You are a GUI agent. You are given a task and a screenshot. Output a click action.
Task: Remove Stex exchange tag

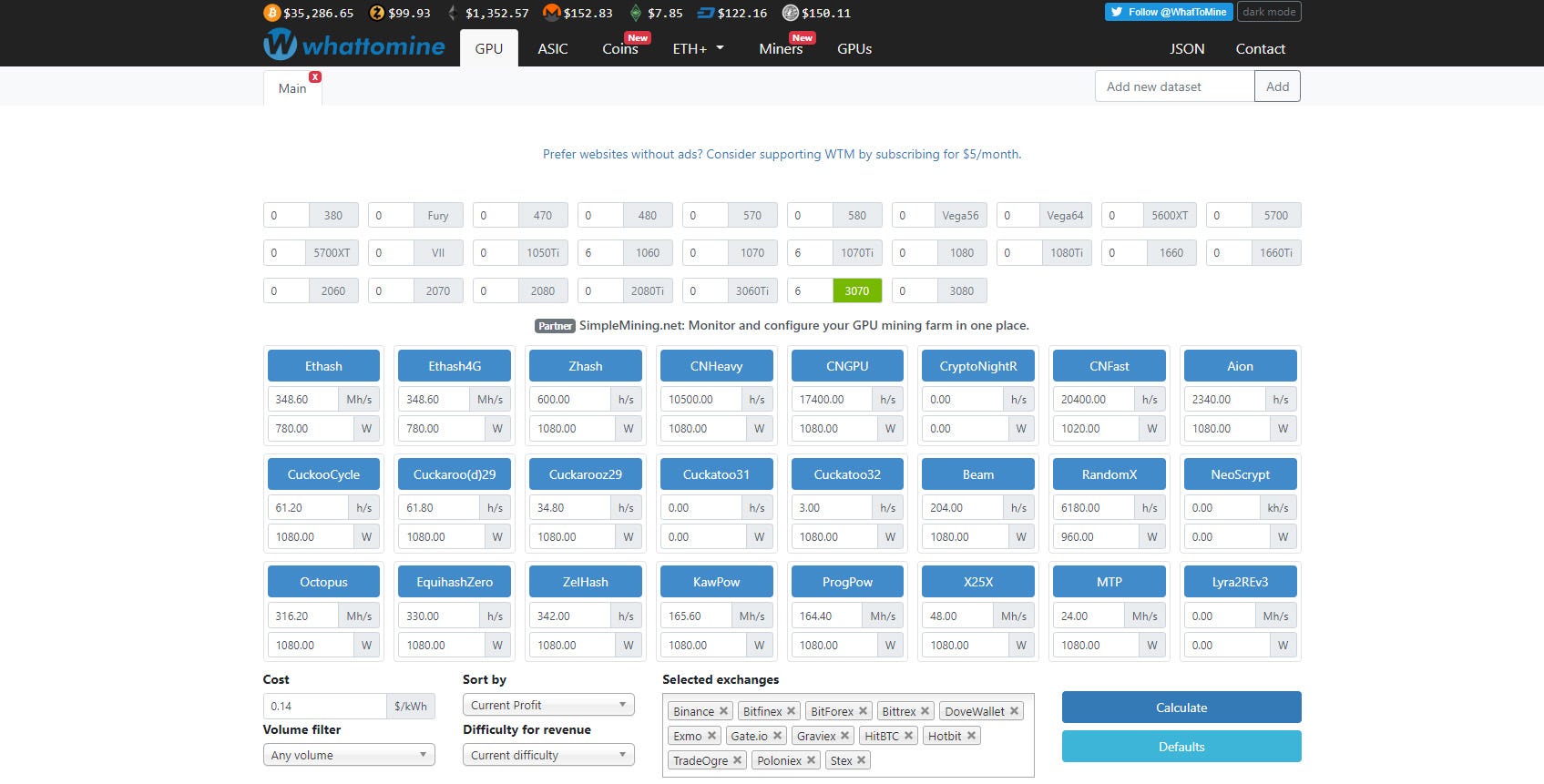[861, 760]
